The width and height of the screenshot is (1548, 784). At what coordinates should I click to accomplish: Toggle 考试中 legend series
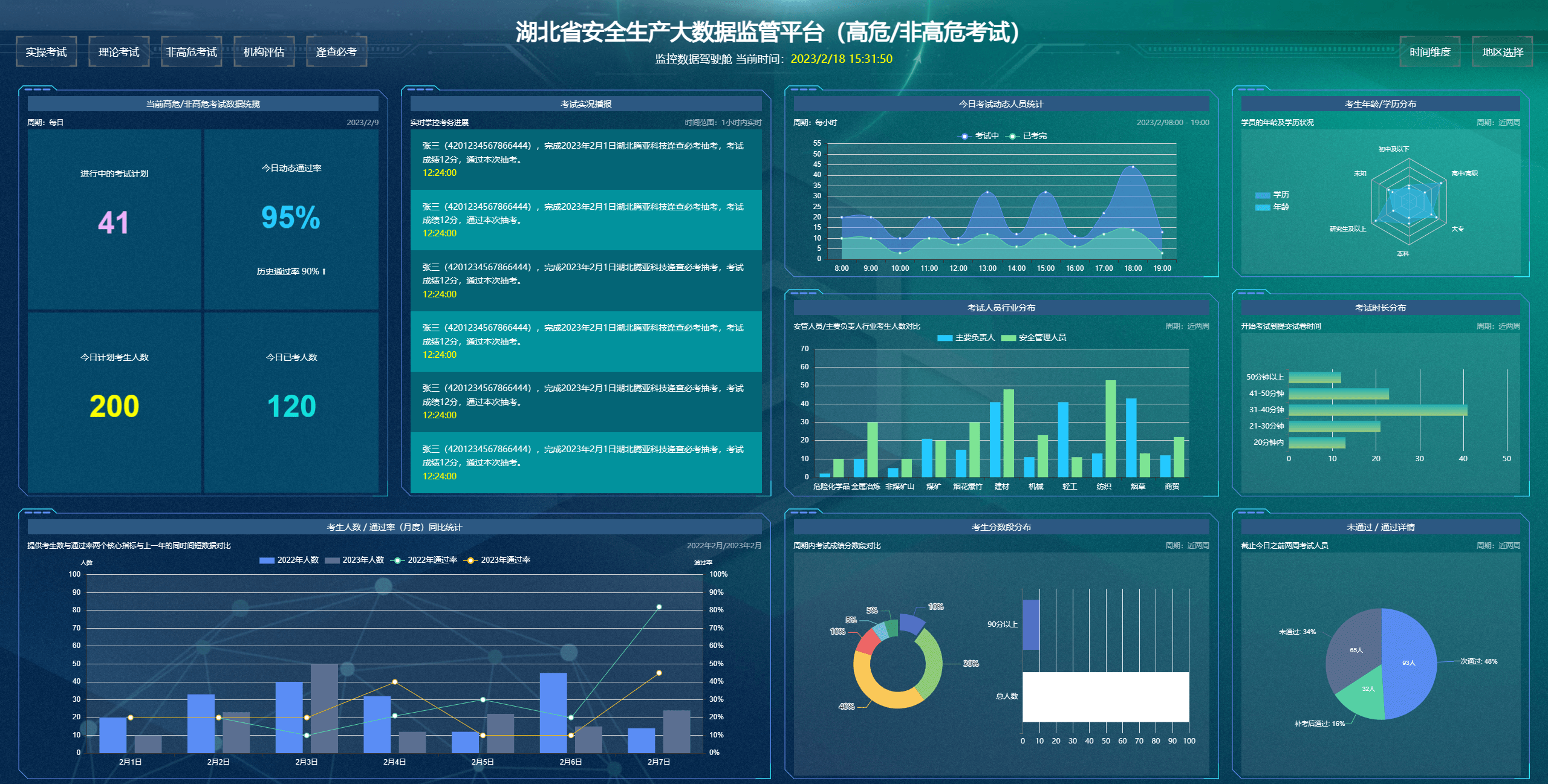coord(978,136)
